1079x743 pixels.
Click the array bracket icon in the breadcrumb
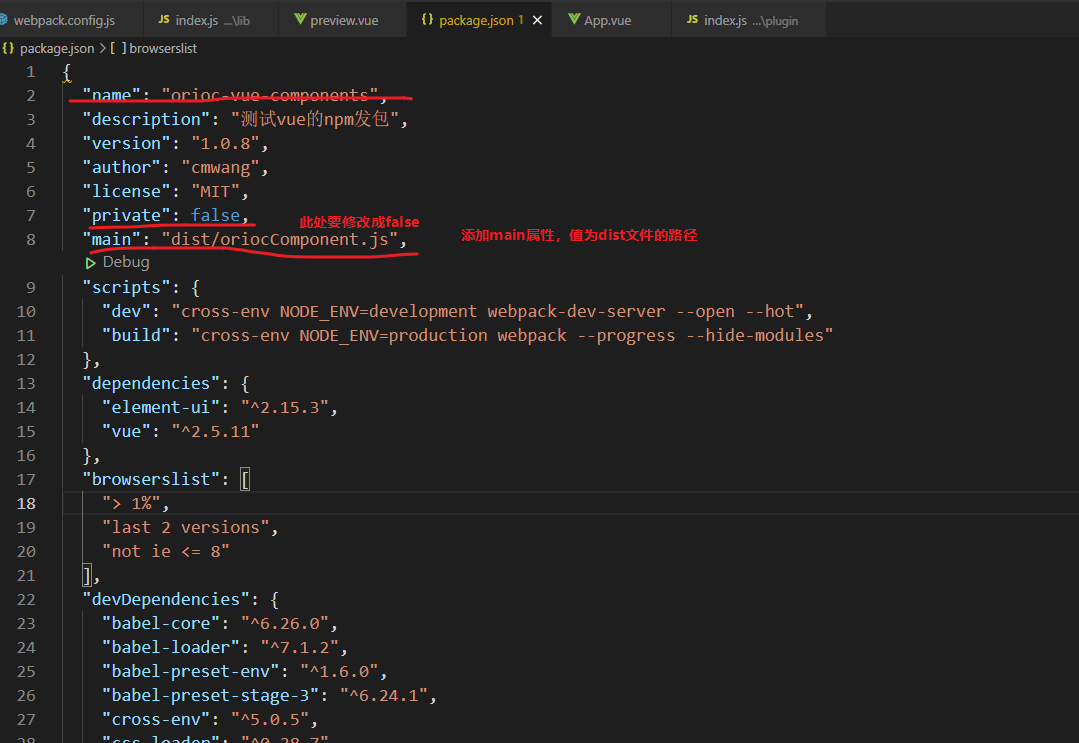tap(118, 48)
